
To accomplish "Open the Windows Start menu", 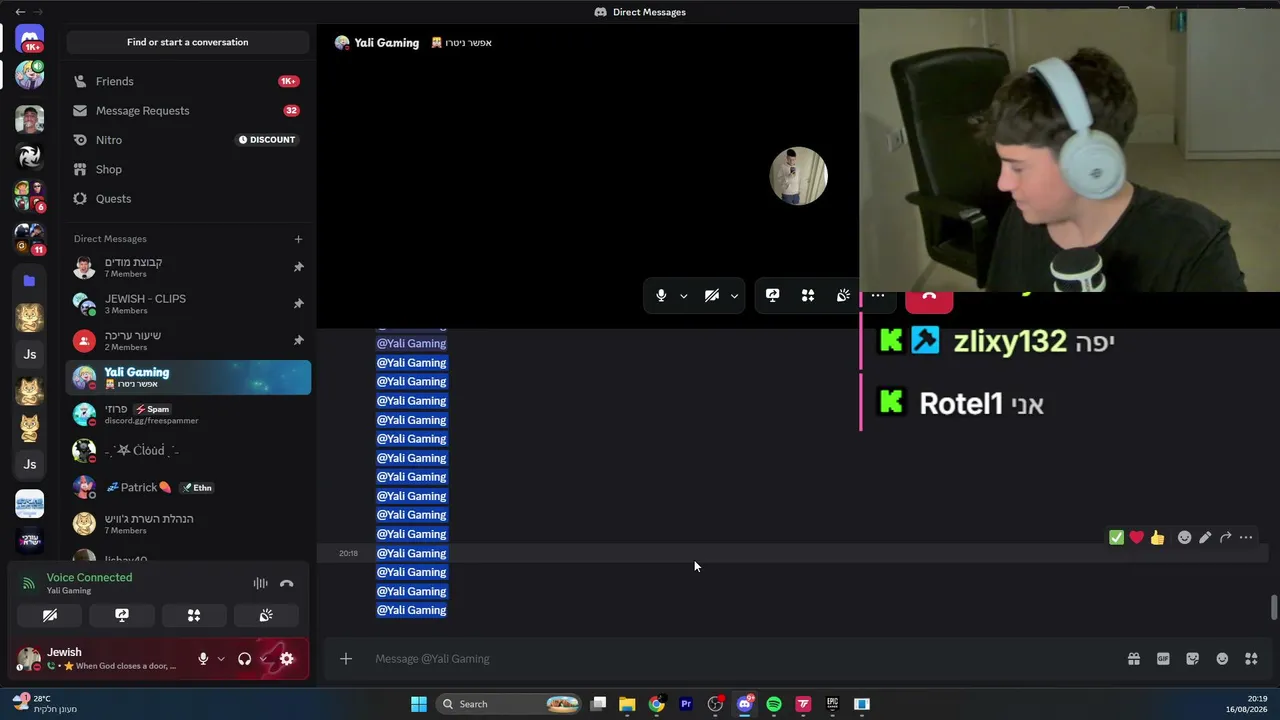I will pos(419,704).
